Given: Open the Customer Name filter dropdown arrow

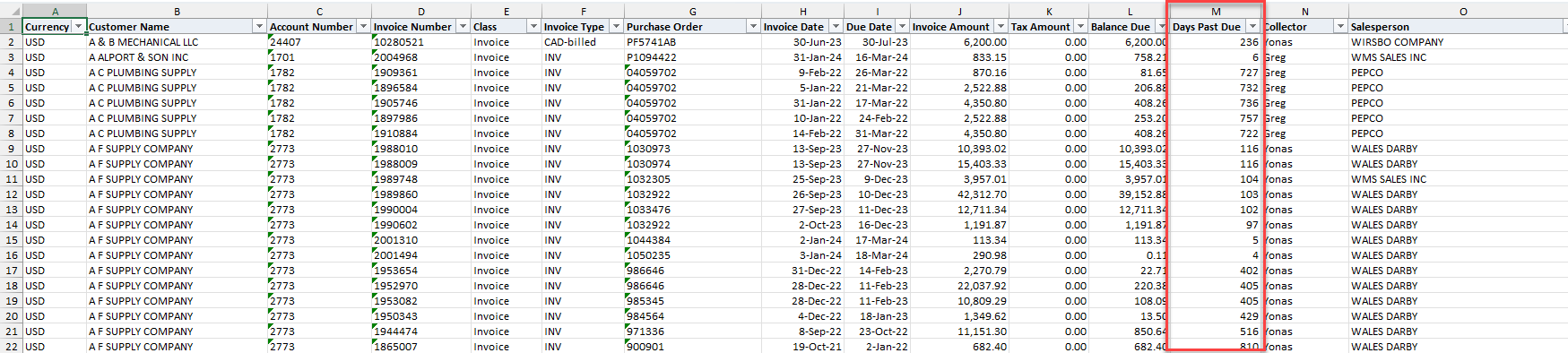Looking at the screenshot, I should (260, 27).
